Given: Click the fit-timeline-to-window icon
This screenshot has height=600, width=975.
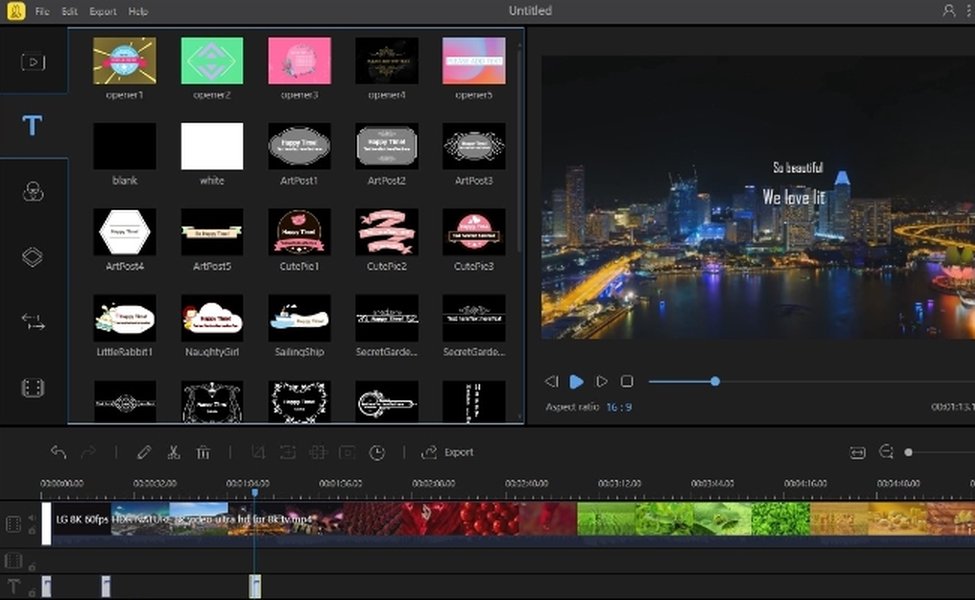Looking at the screenshot, I should pos(857,453).
